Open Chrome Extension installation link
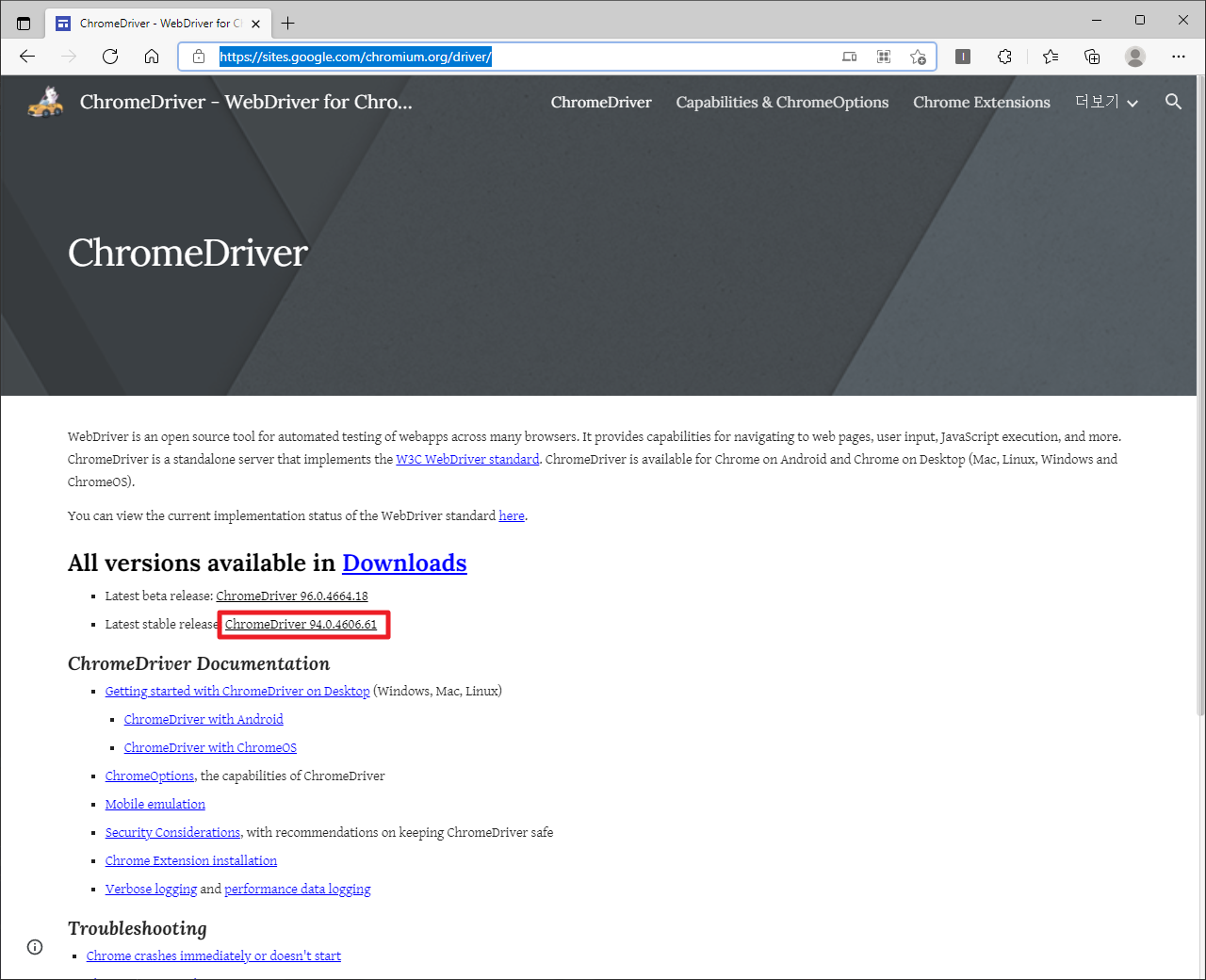 191,861
